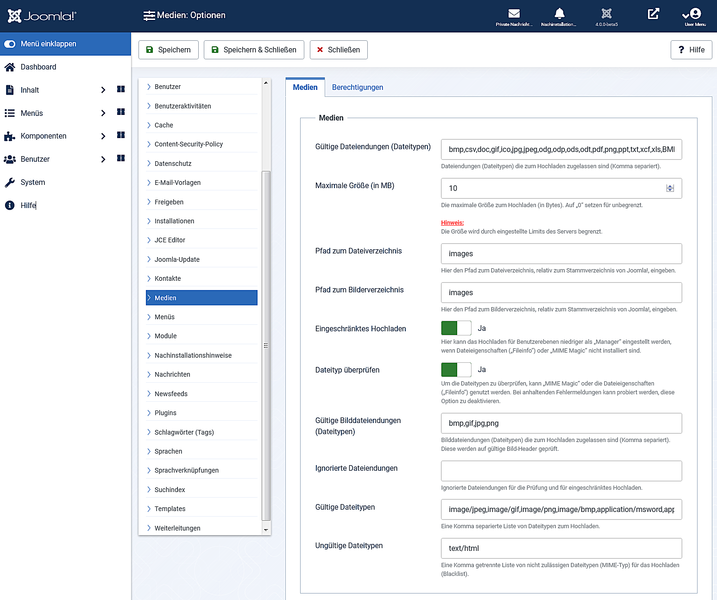Open Suchindex options in list
Viewport: 717px width, 600px height.
tap(202, 489)
